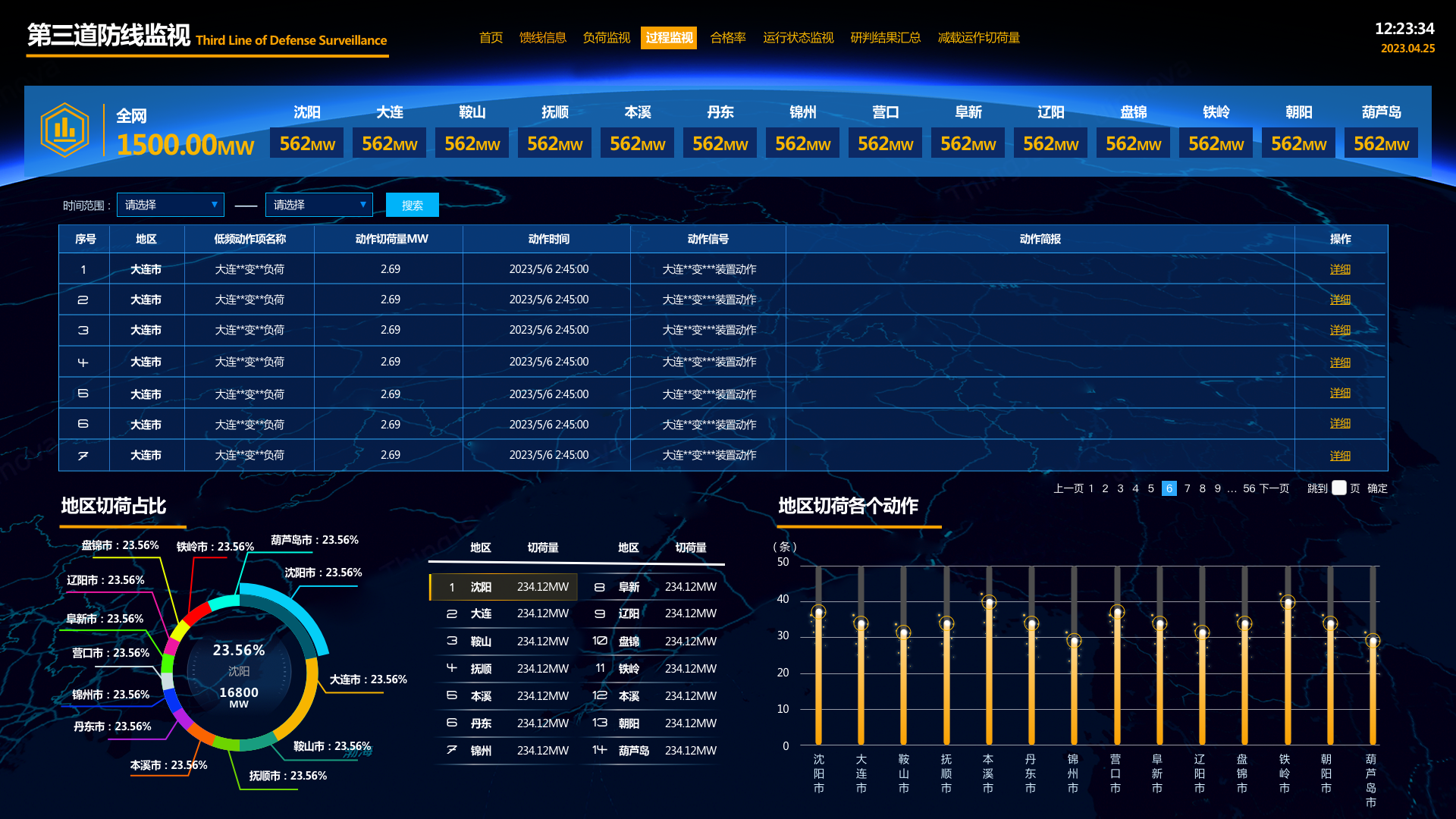Click the jump-to page number input box

(x=1339, y=488)
